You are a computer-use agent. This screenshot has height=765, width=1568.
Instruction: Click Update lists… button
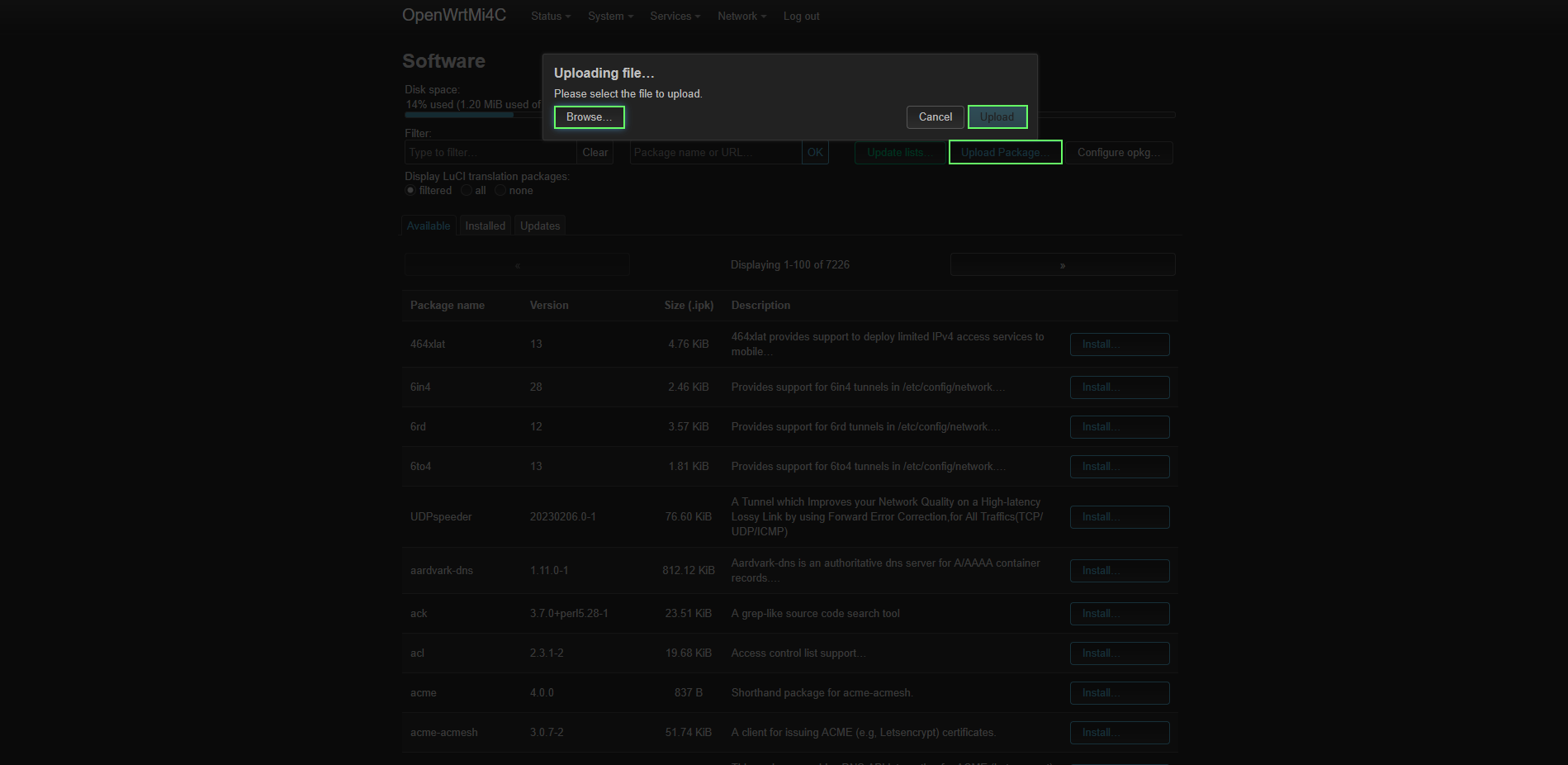click(x=900, y=153)
